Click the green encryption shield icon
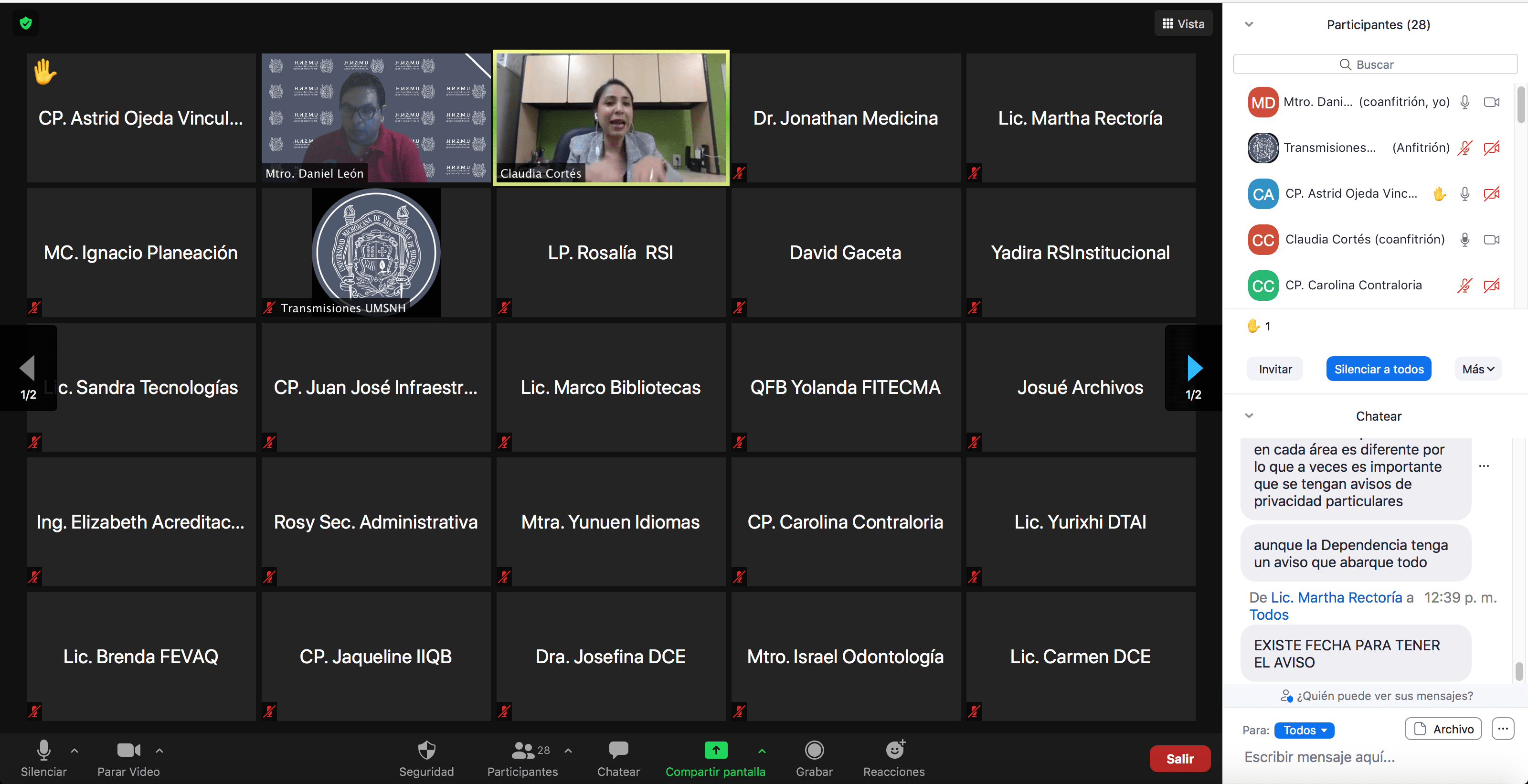This screenshot has width=1528, height=784. click(25, 23)
